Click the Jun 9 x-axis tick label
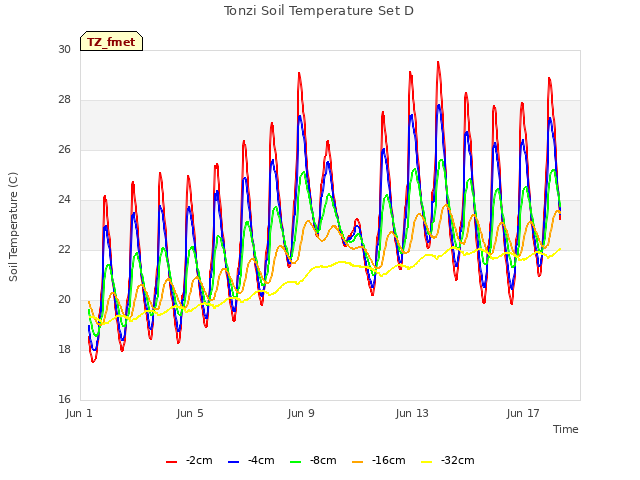This screenshot has width=640, height=480. click(x=301, y=413)
